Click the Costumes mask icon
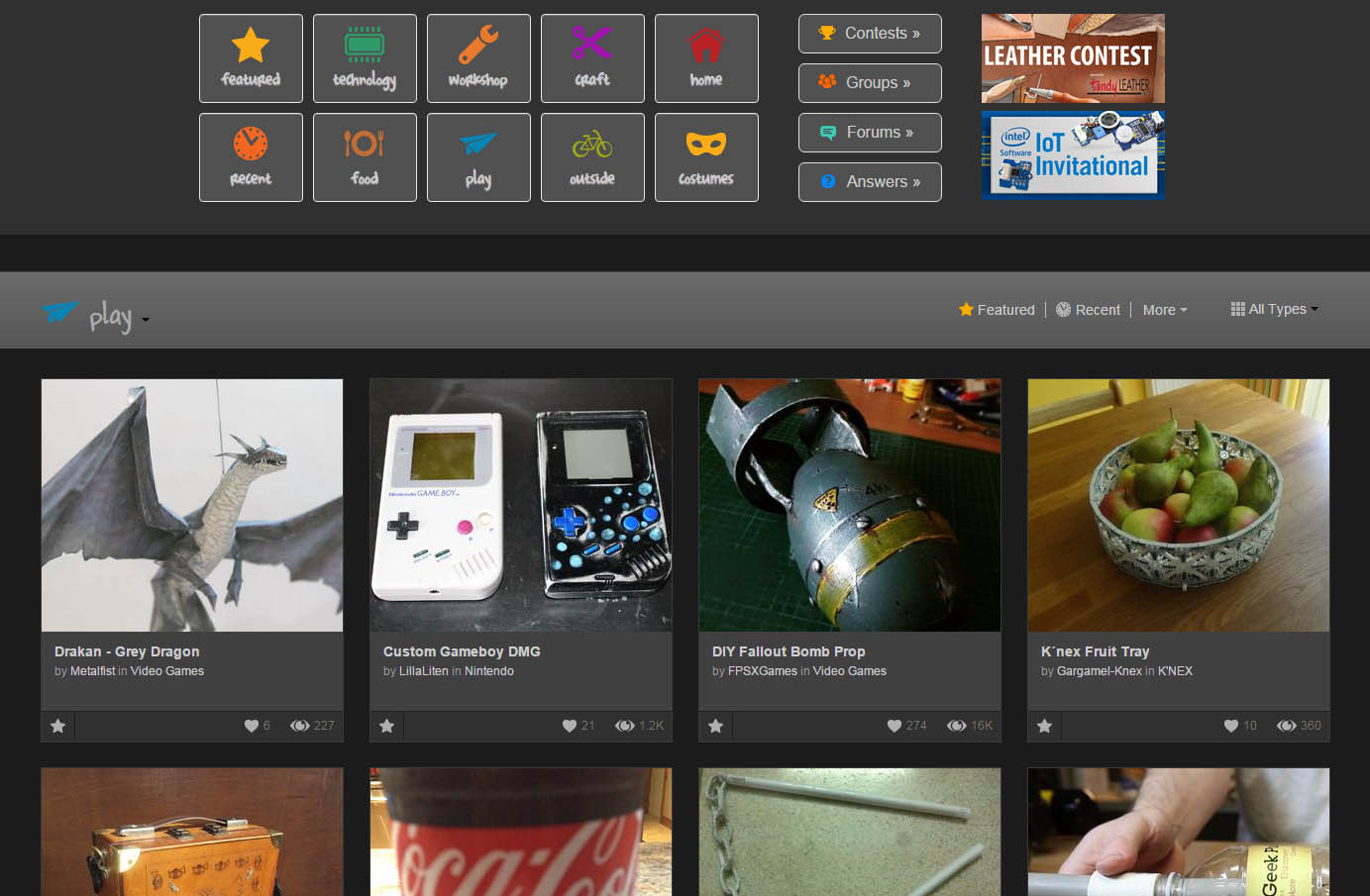Image resolution: width=1370 pixels, height=896 pixels. pyautogui.click(x=706, y=156)
